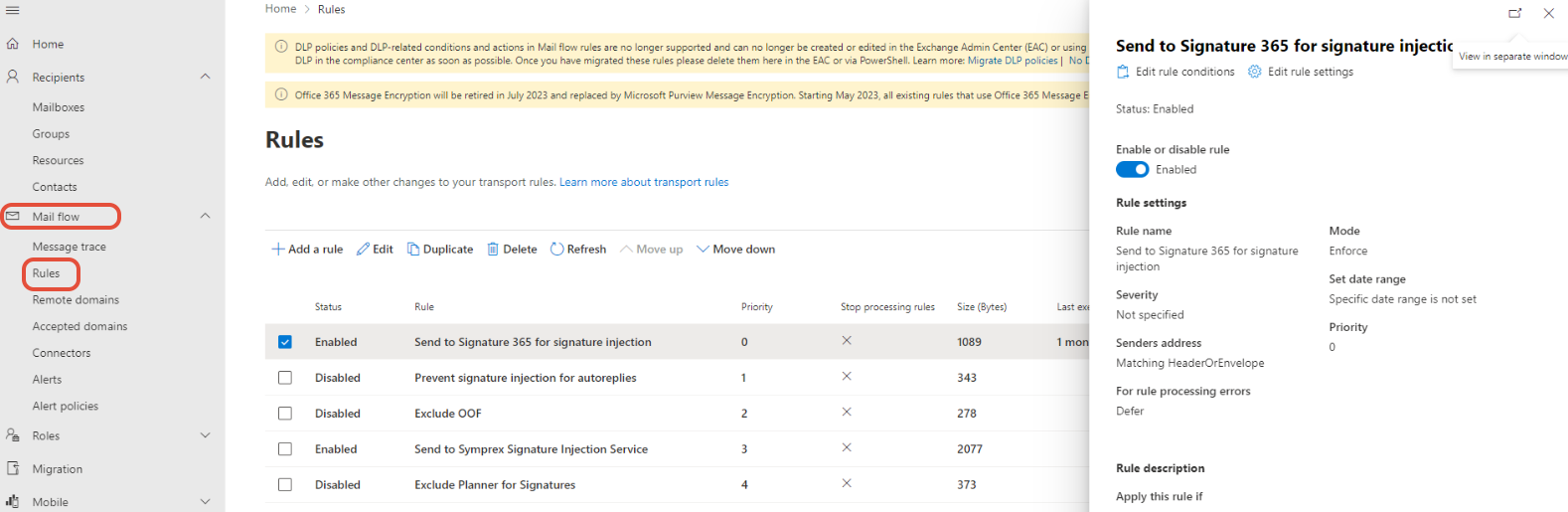The width and height of the screenshot is (1568, 512).
Task: Open Alert policies
Action: tap(66, 406)
